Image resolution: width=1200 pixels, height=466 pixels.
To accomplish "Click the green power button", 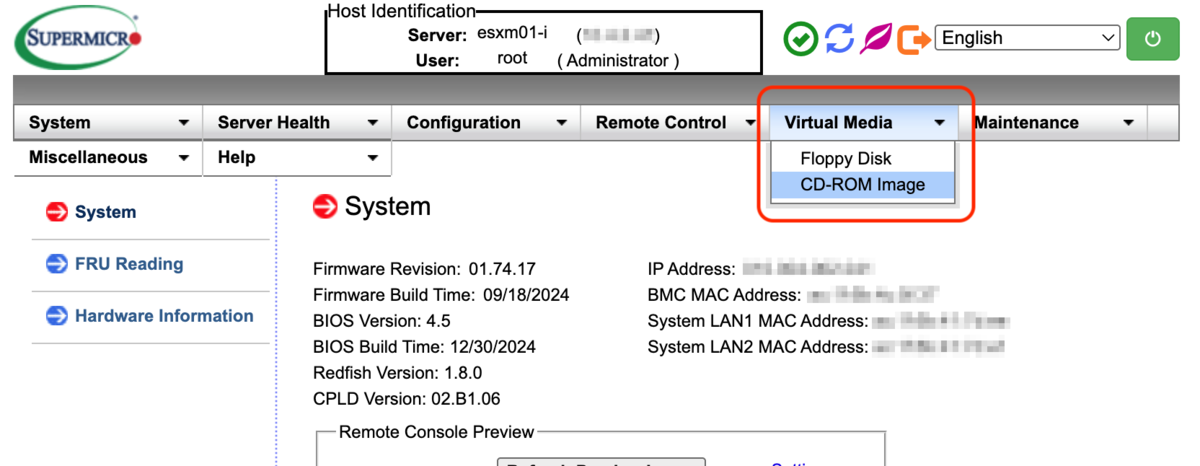I will click(x=1152, y=39).
